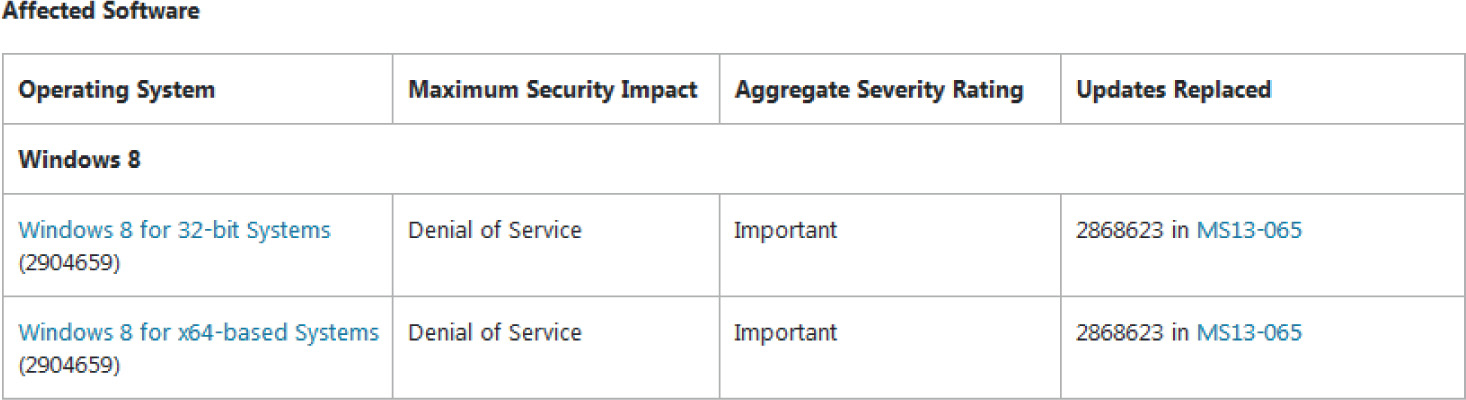
Task: Click the word 'in' before MS13-065, 32-bit row
Action: pyautogui.click(x=1180, y=231)
